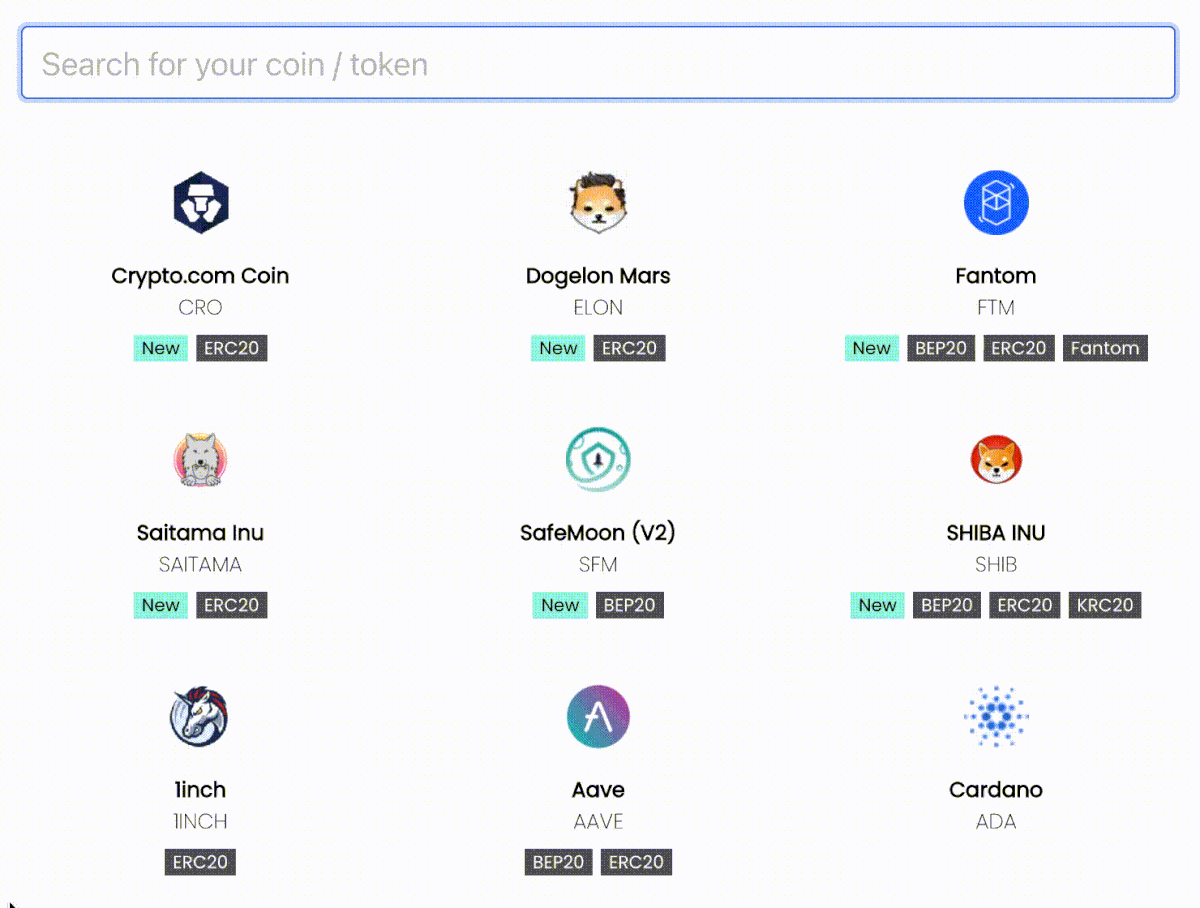Image resolution: width=1200 pixels, height=908 pixels.
Task: Click the ERC20 tag under Saitama Inu
Action: coord(232,605)
